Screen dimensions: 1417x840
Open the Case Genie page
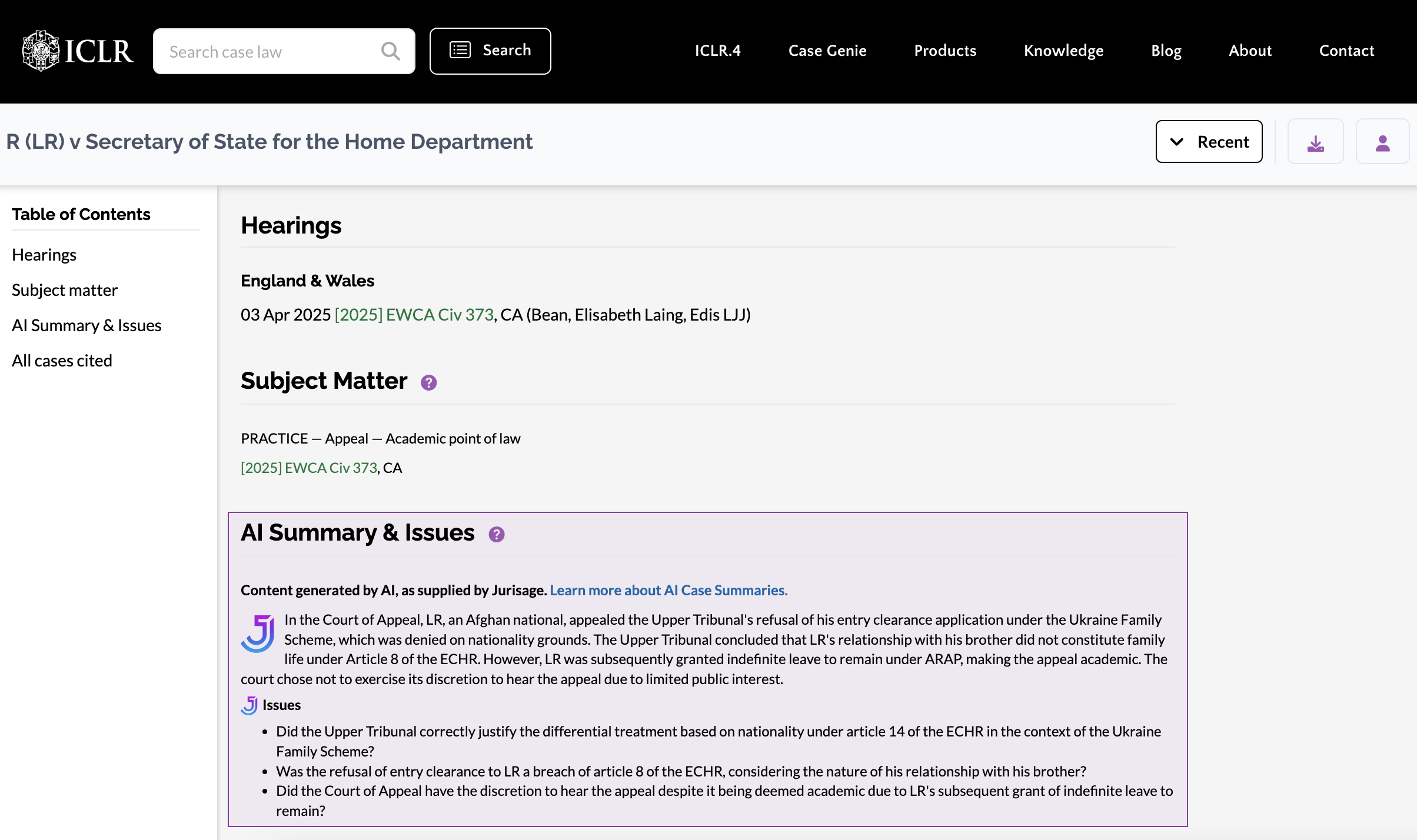(827, 51)
